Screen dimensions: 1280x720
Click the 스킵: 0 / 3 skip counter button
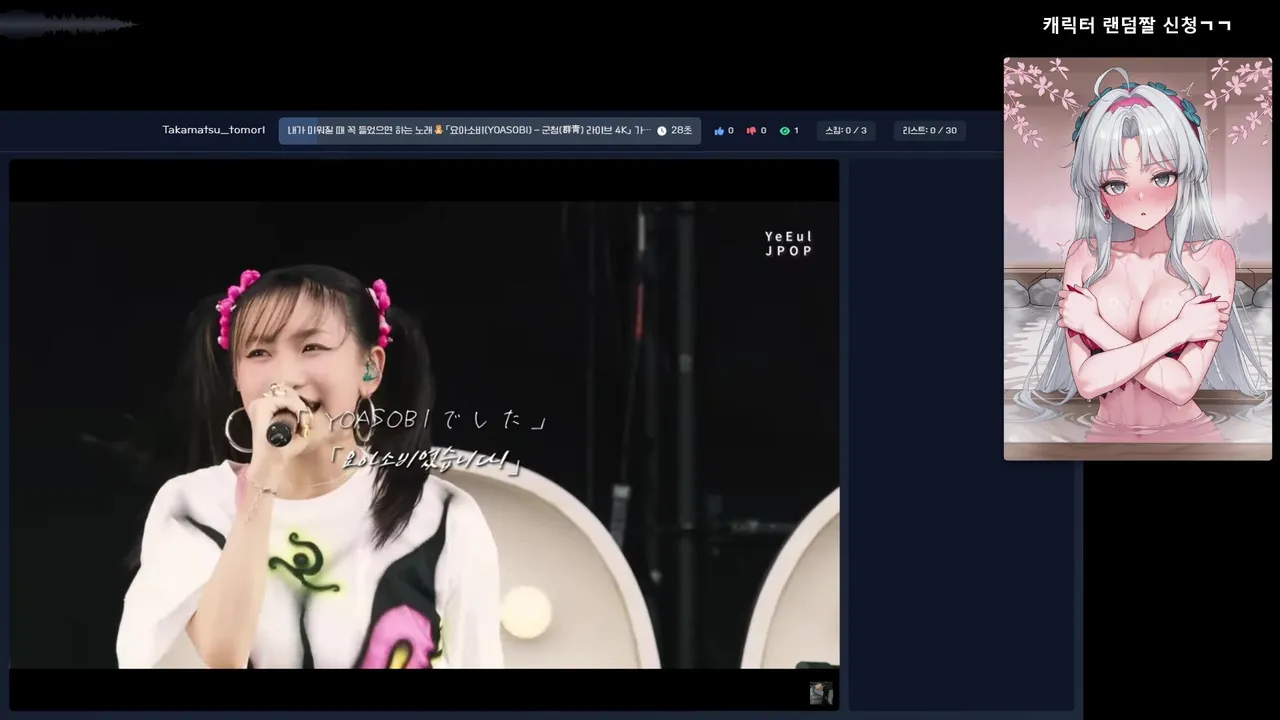(x=846, y=131)
